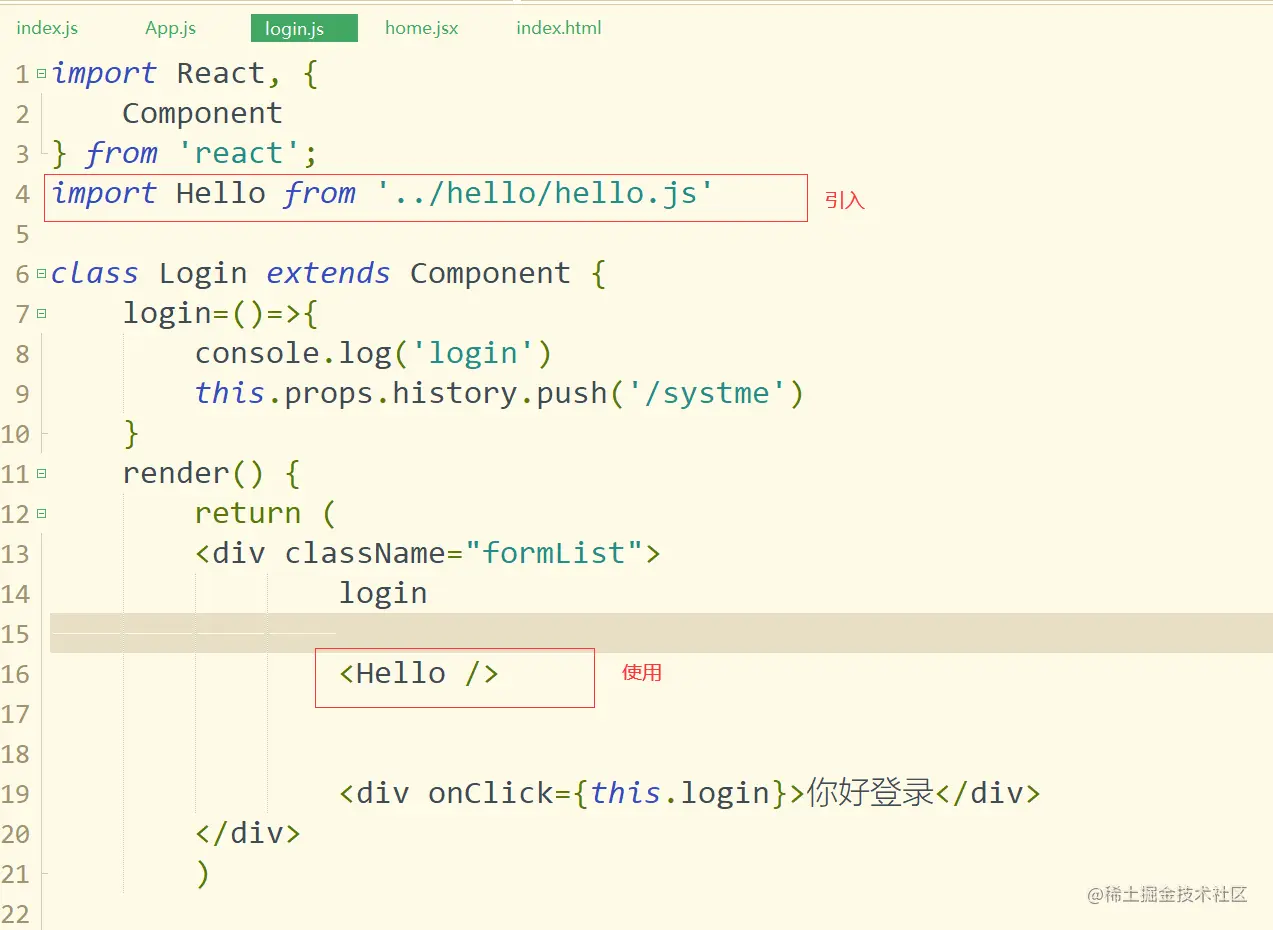Screen dimensions: 1273x930
Task: Click line number 16 in the gutter
Action: coord(16,674)
